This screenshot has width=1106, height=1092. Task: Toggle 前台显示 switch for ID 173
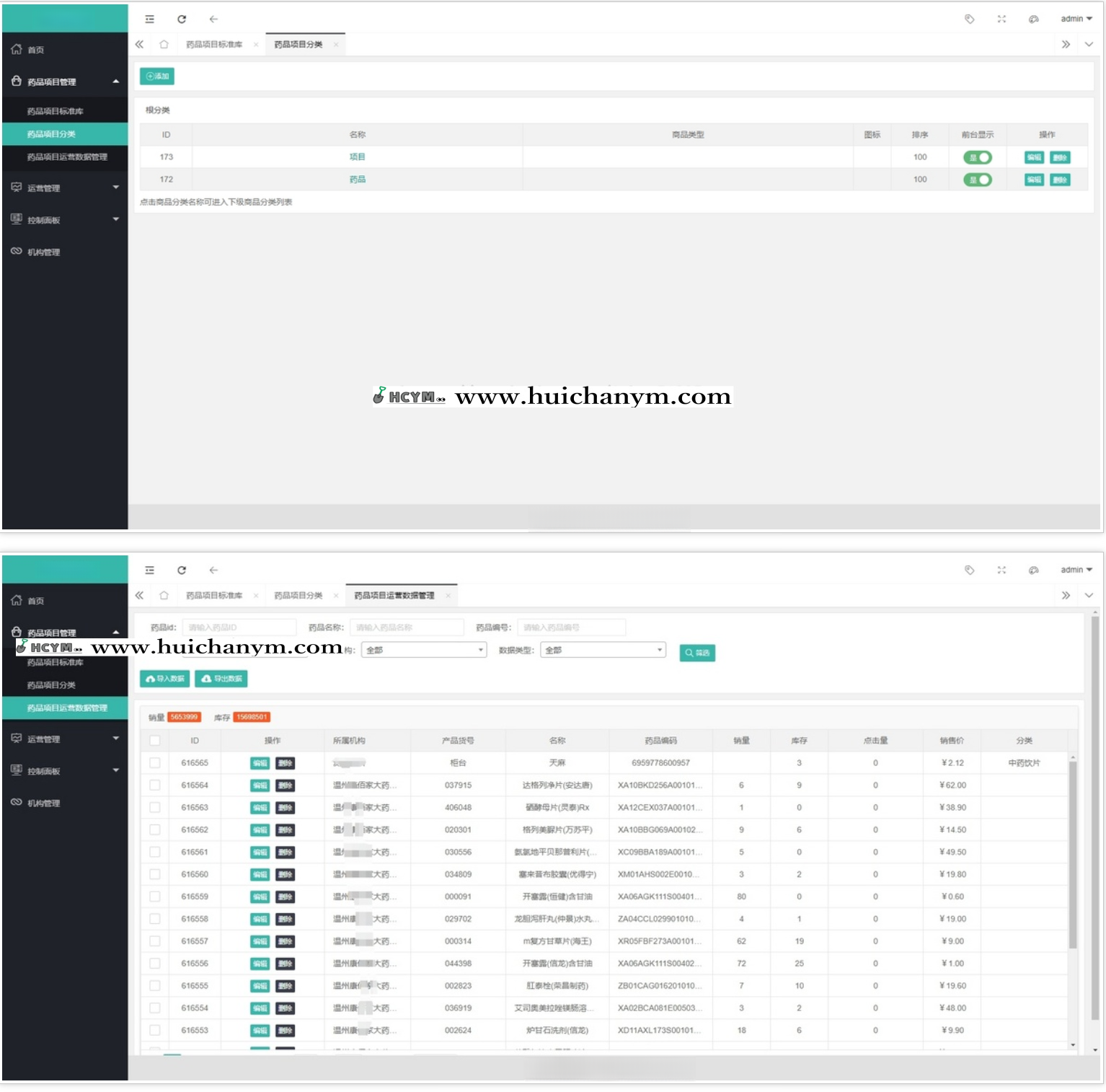point(978,157)
